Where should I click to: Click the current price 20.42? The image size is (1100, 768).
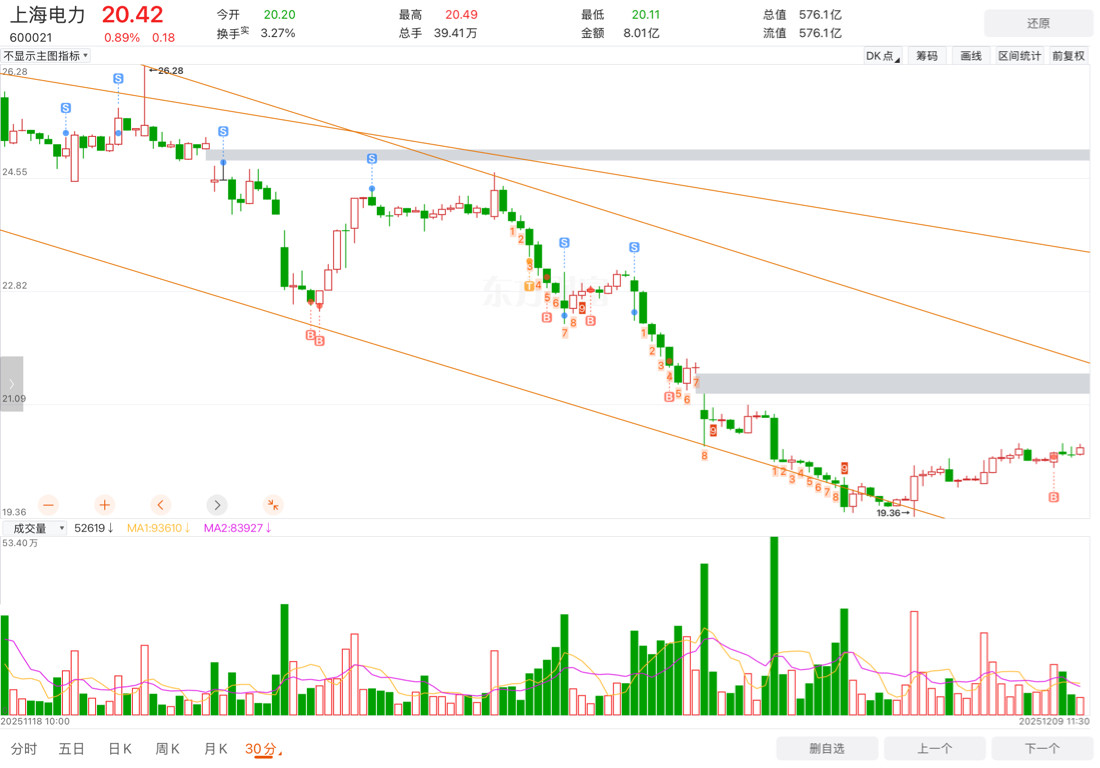coord(133,14)
